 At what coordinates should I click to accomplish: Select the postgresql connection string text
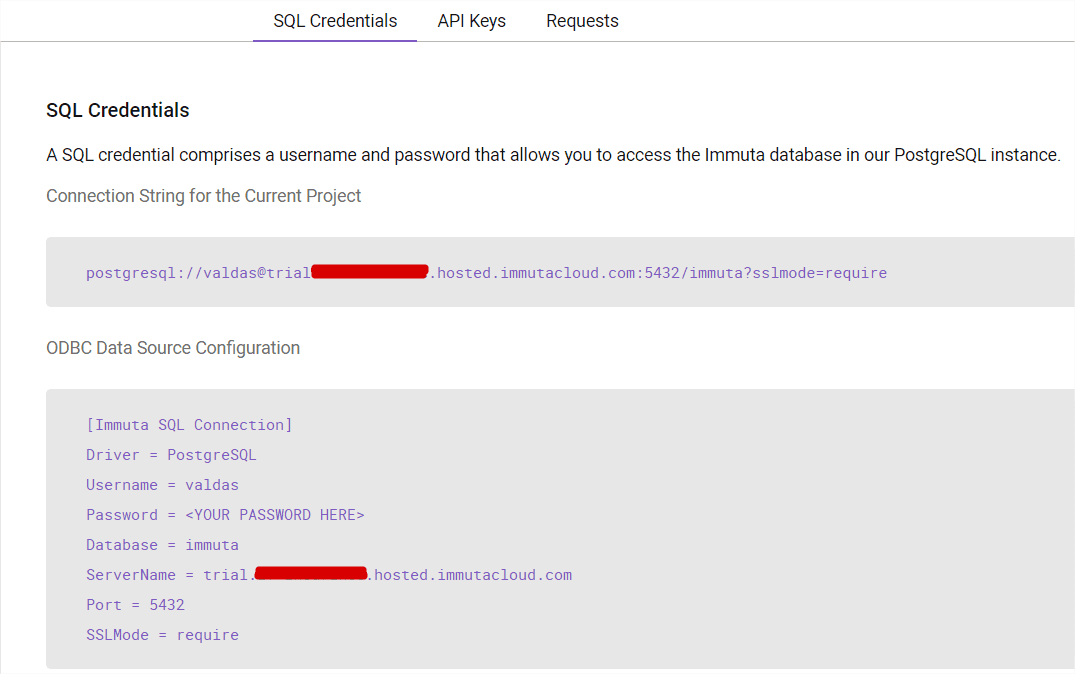coord(486,273)
